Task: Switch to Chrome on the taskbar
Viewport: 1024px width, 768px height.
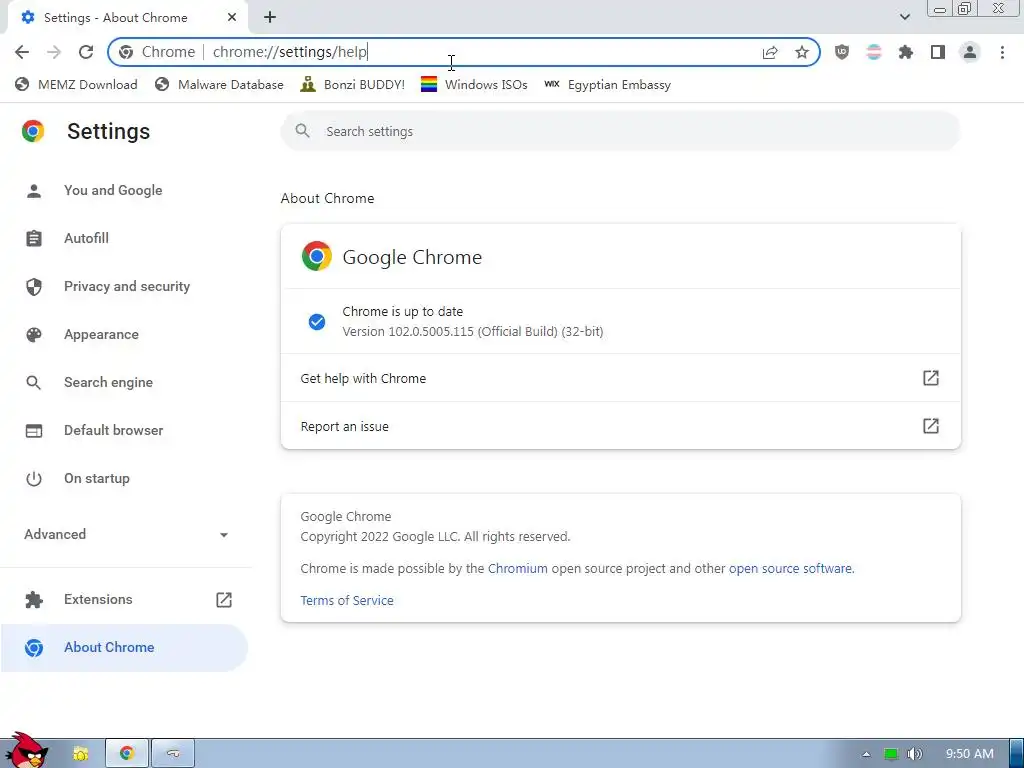Action: point(126,754)
